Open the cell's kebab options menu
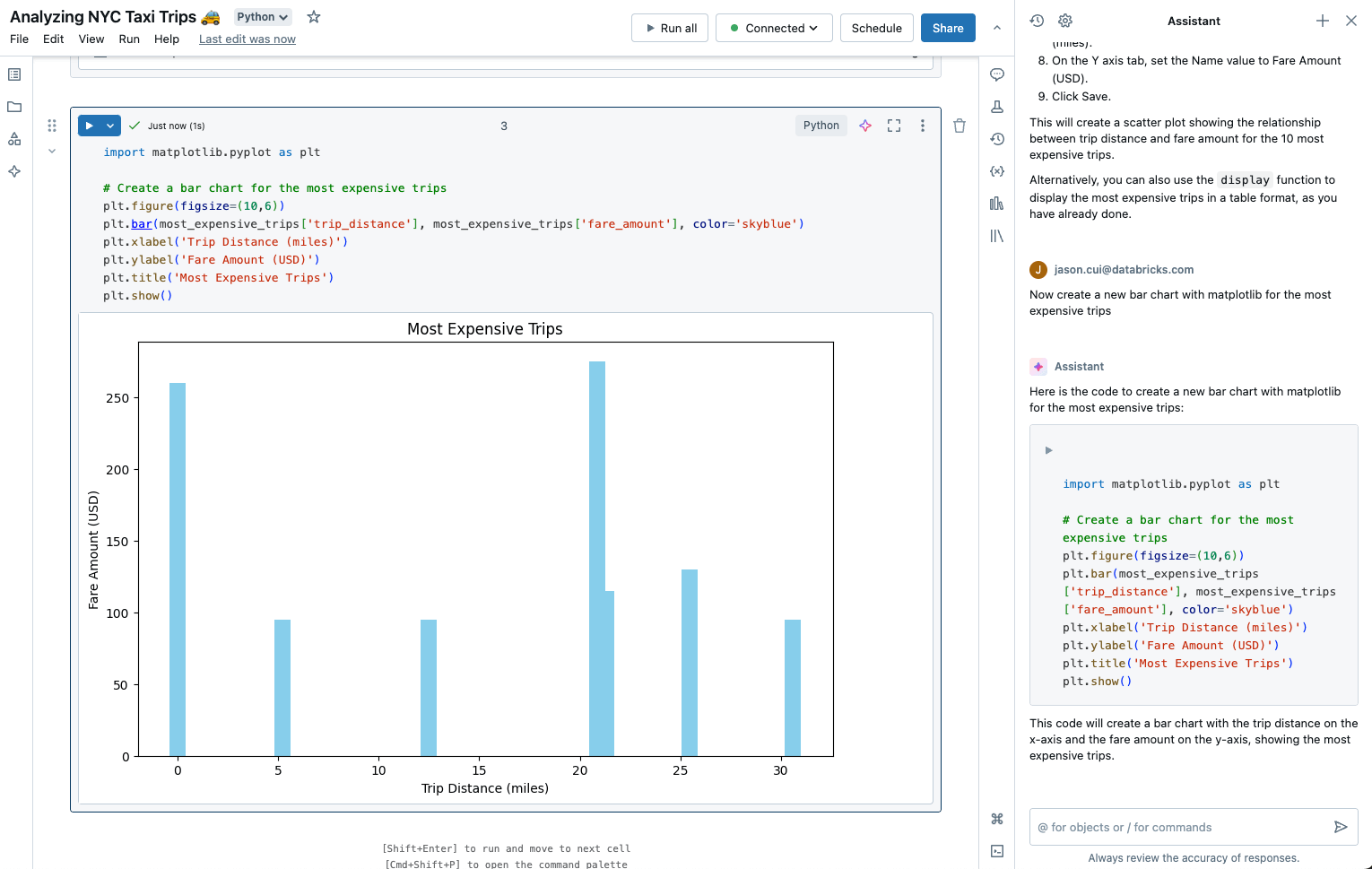 click(x=923, y=125)
